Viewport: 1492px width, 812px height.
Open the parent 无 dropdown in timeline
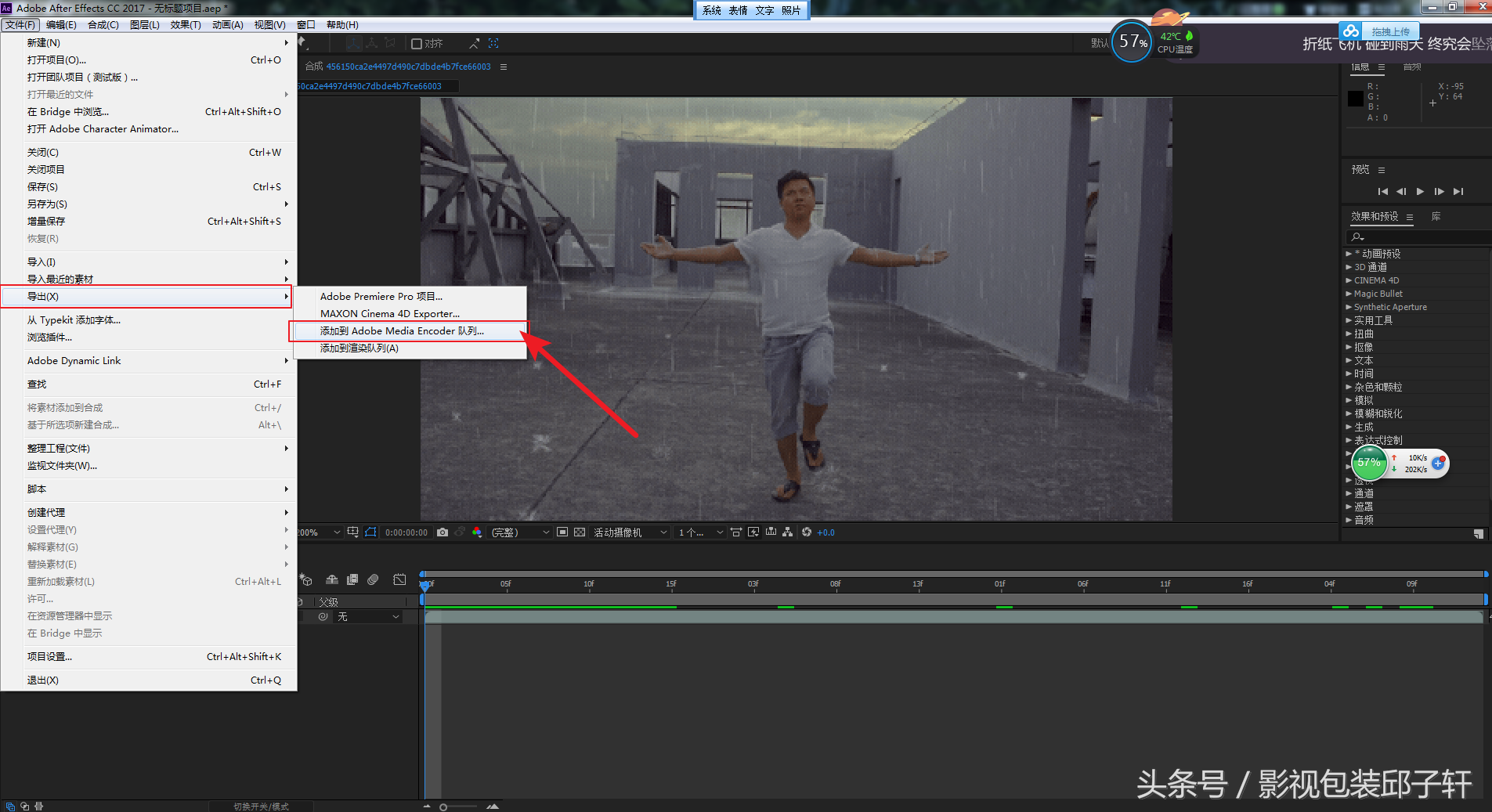click(369, 617)
